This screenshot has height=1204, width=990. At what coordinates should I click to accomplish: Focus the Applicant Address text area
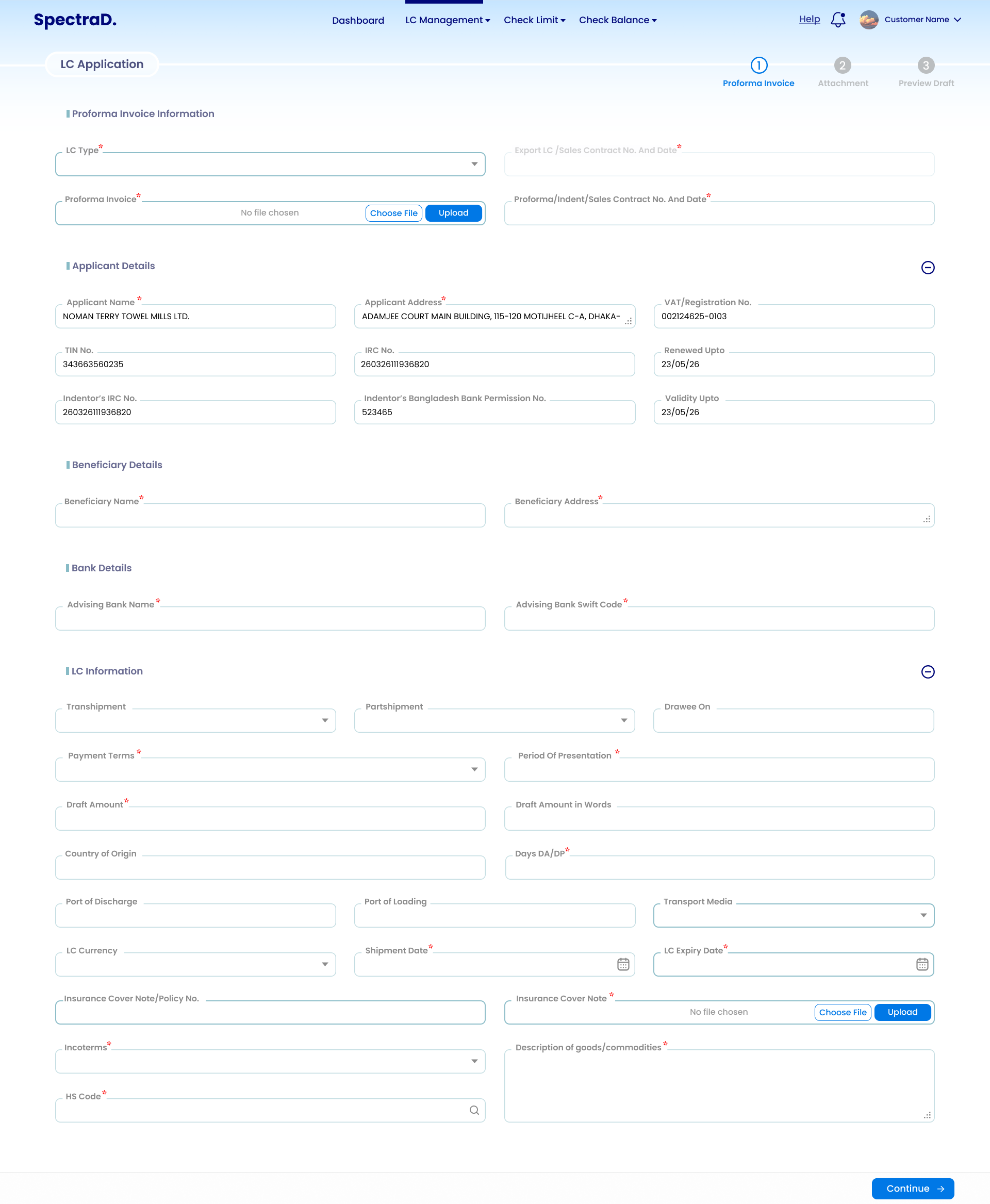coord(494,317)
